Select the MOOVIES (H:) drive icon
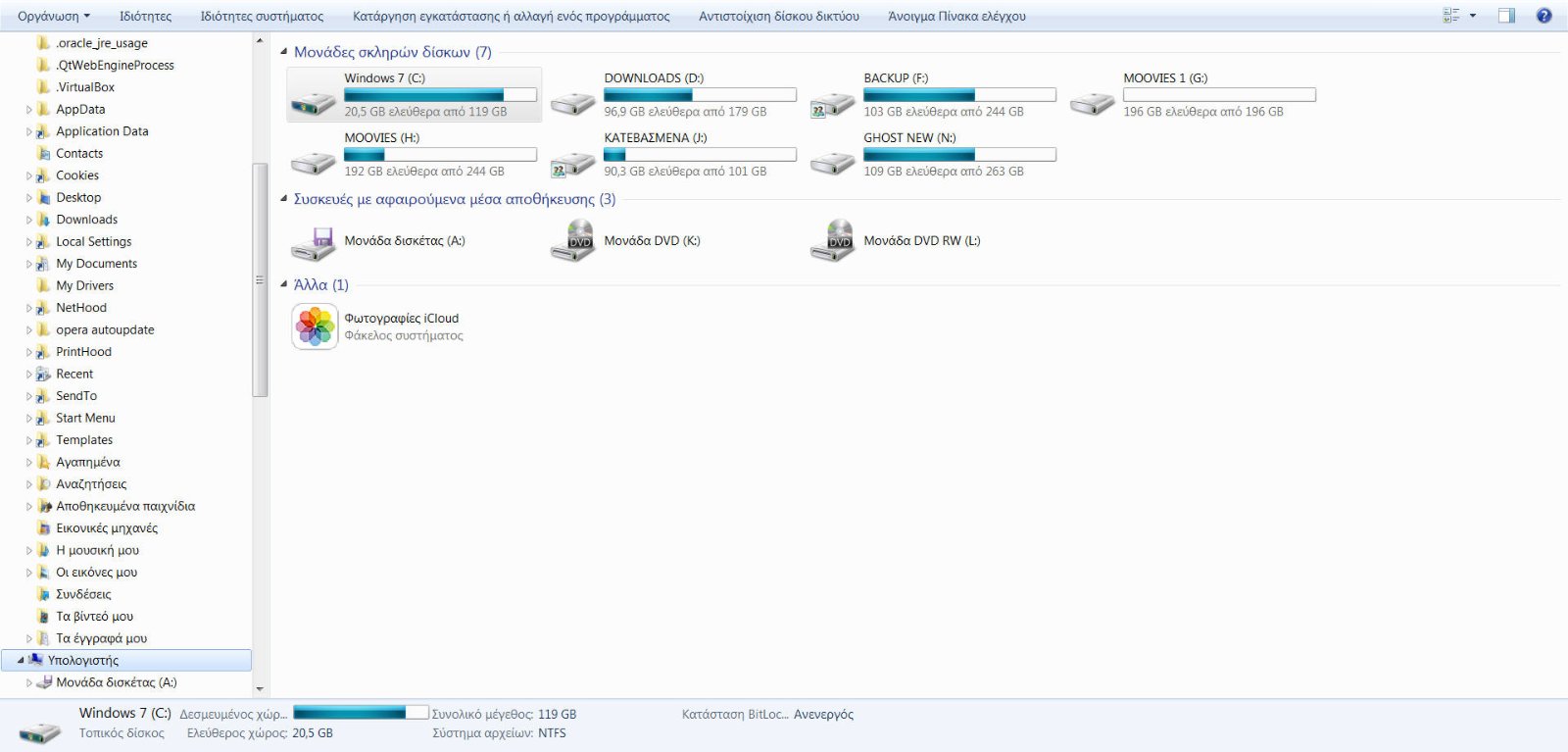The image size is (1568, 752). pos(314,161)
